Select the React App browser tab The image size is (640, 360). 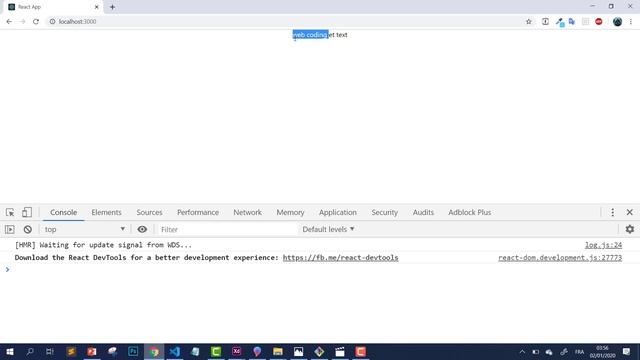53,7
